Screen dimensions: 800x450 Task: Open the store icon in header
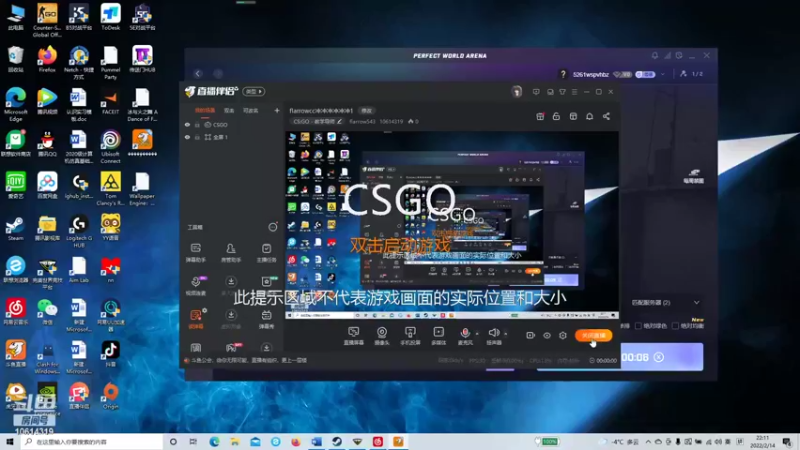click(x=573, y=116)
